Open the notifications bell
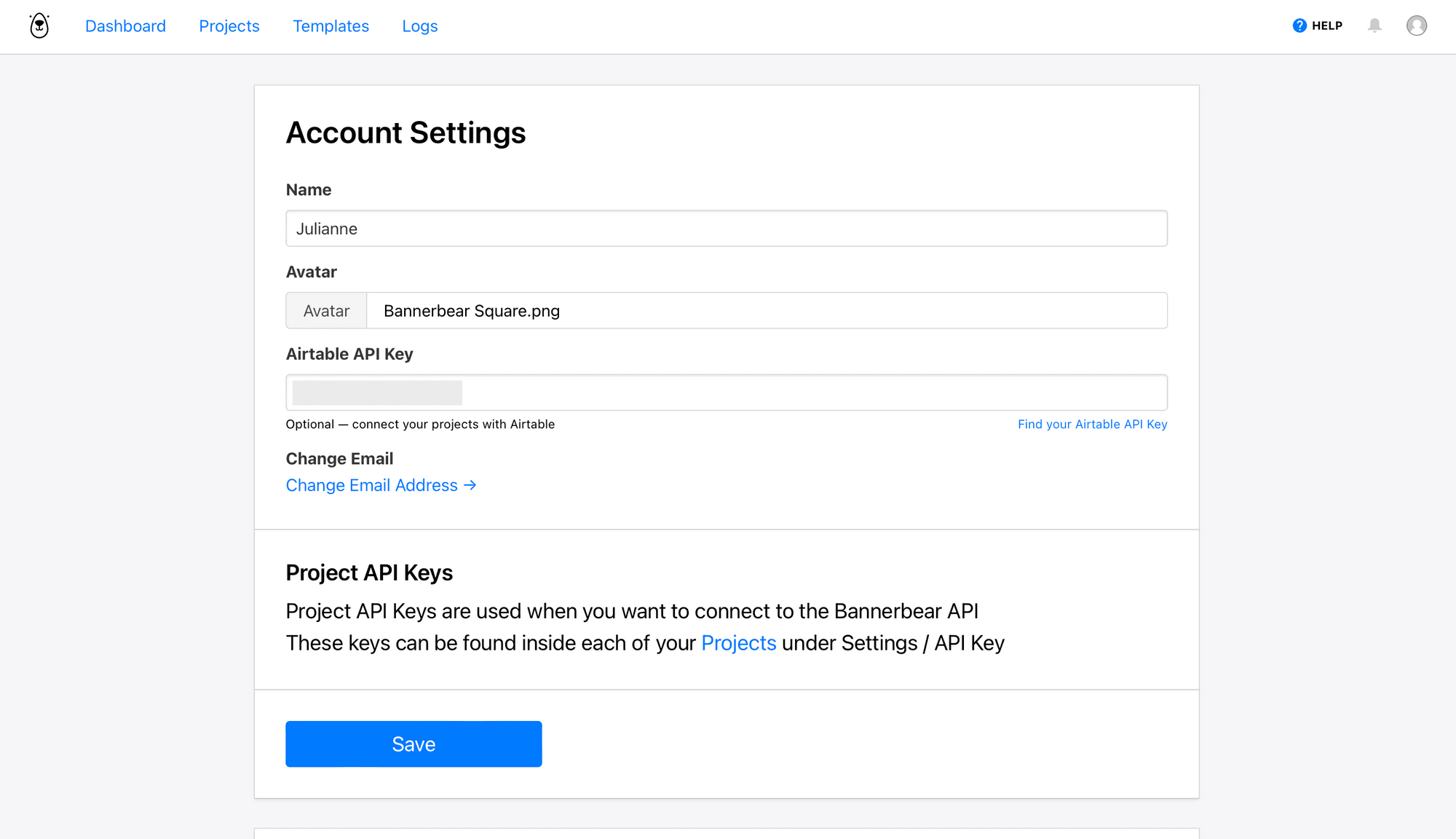Image resolution: width=1456 pixels, height=839 pixels. tap(1374, 25)
